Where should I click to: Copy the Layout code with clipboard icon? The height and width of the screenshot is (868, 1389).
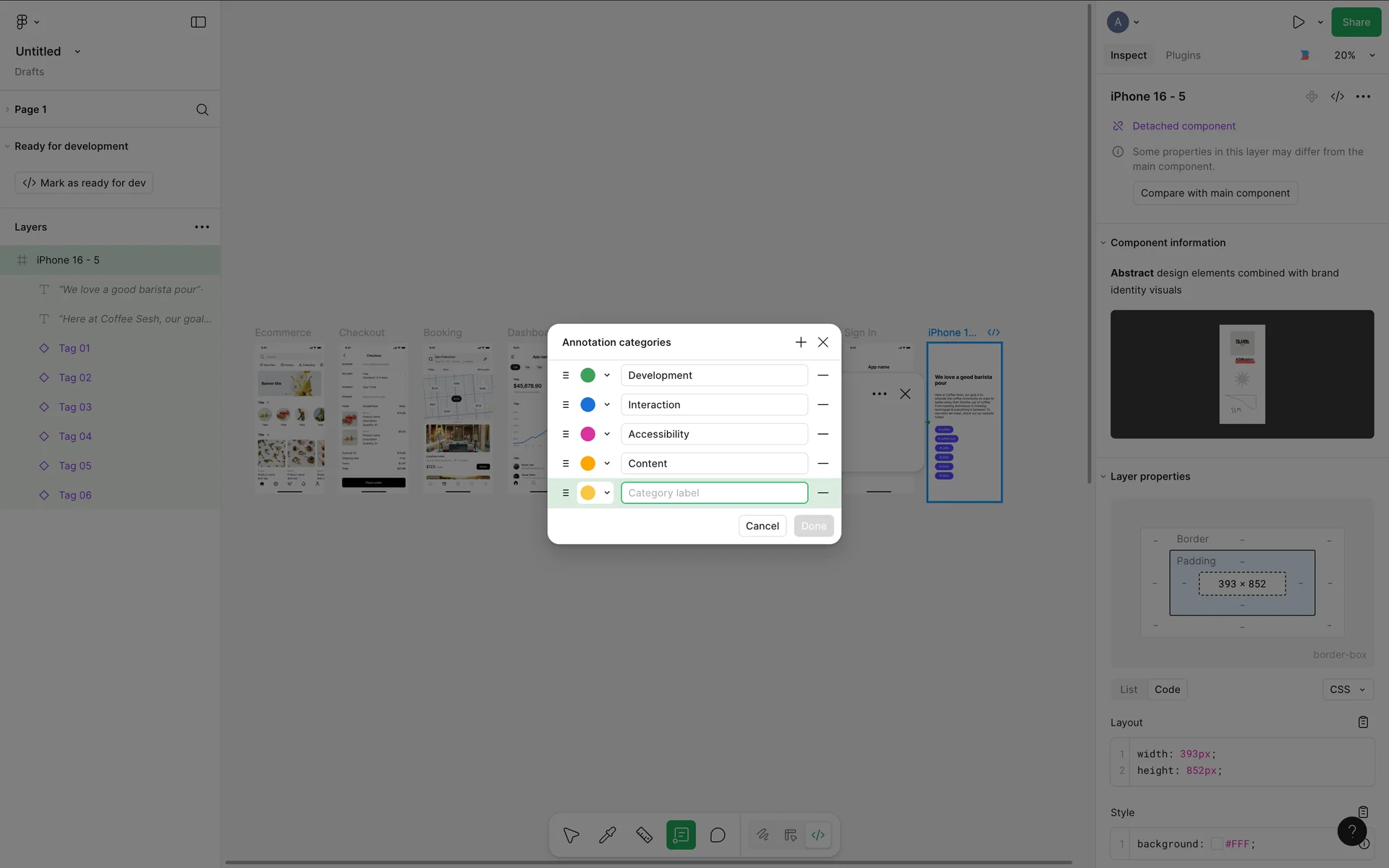coord(1363,722)
